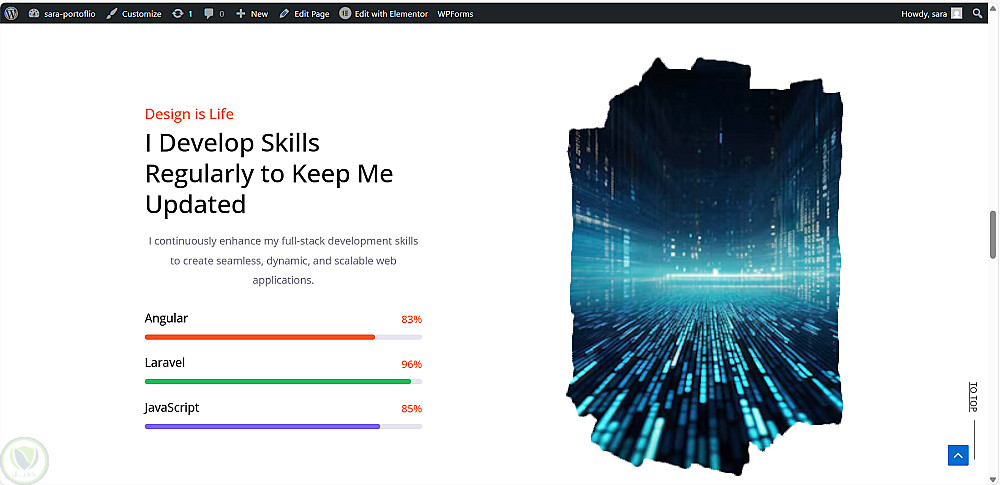This screenshot has width=1000, height=485.
Task: Click the Elementor circle logo icon
Action: point(345,13)
